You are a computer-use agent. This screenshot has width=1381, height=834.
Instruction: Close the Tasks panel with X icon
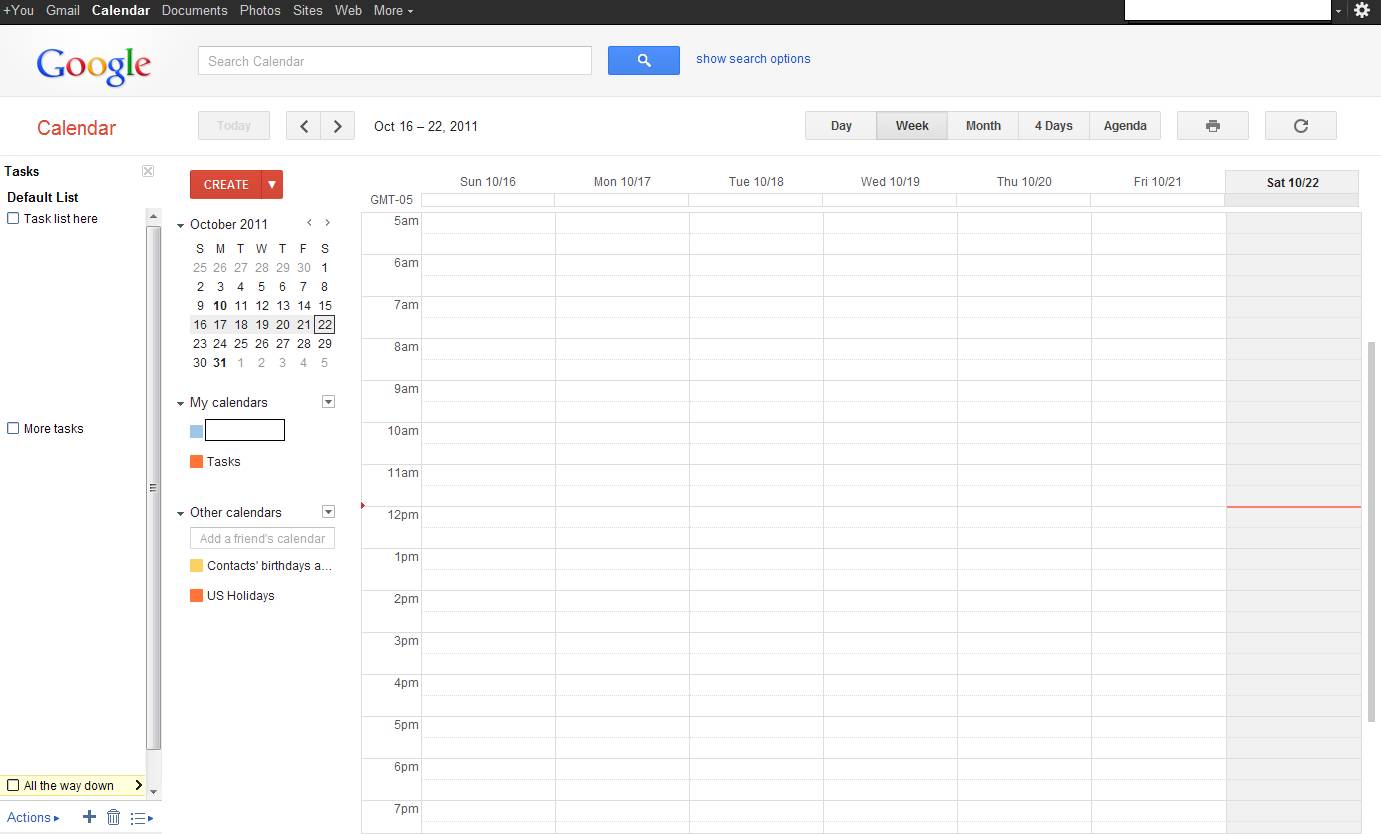point(148,171)
